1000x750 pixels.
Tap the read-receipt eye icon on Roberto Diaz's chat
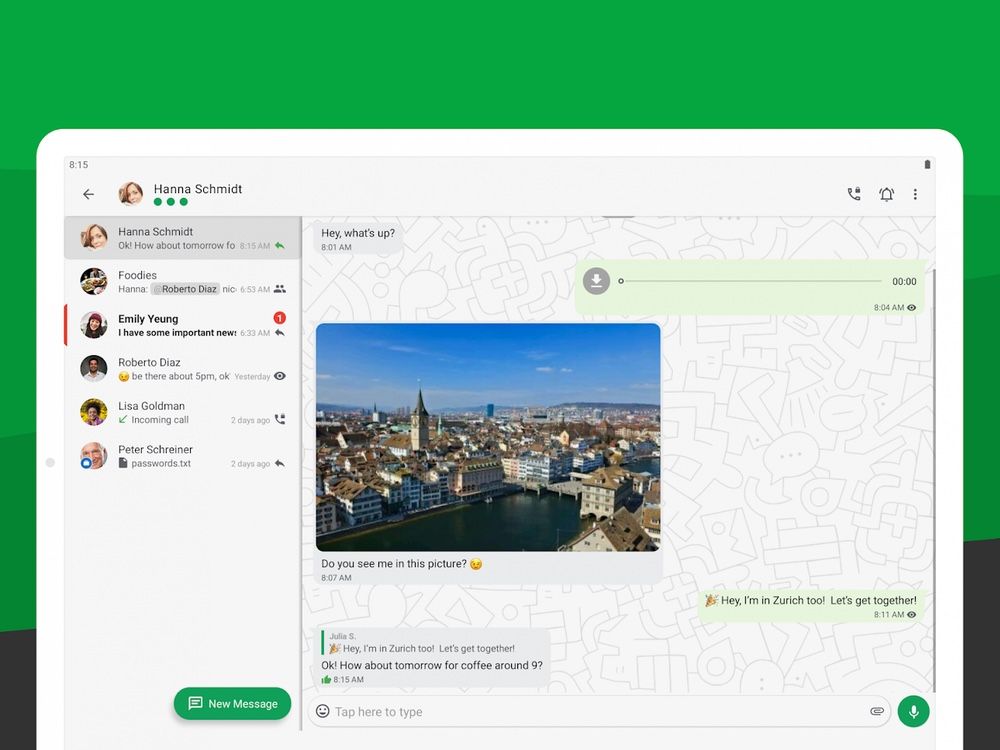[281, 377]
